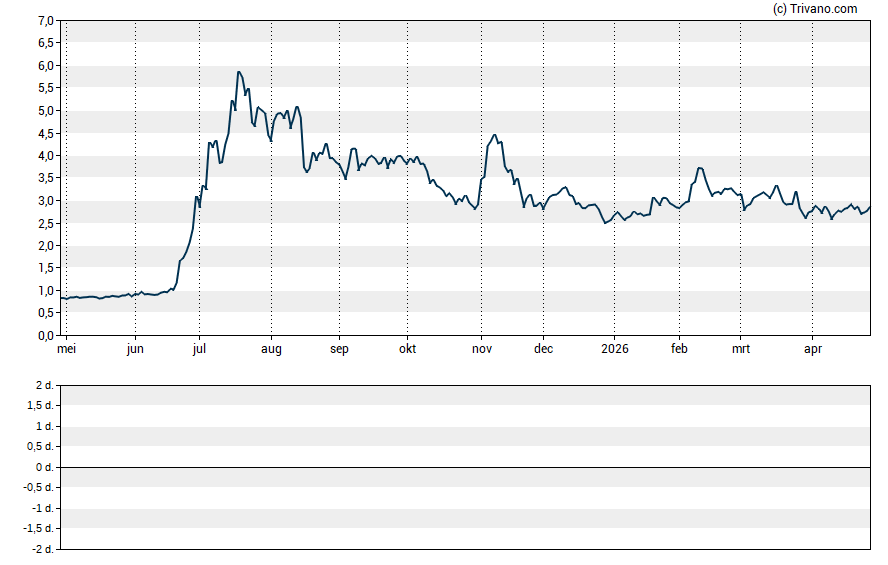Click the 0,0 price axis label
This screenshot has height=565, width=888.
click(45, 336)
